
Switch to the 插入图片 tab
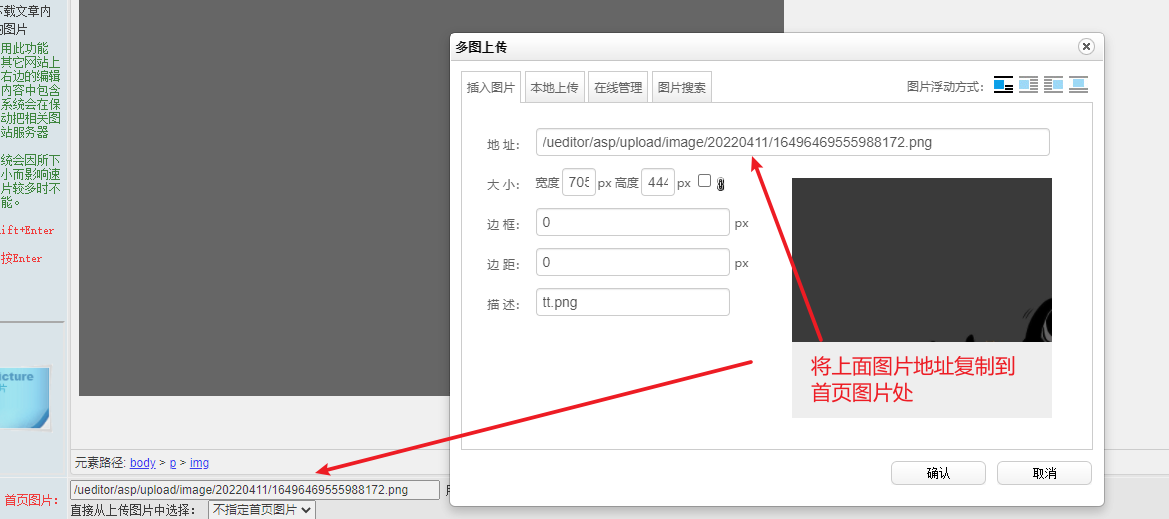490,88
